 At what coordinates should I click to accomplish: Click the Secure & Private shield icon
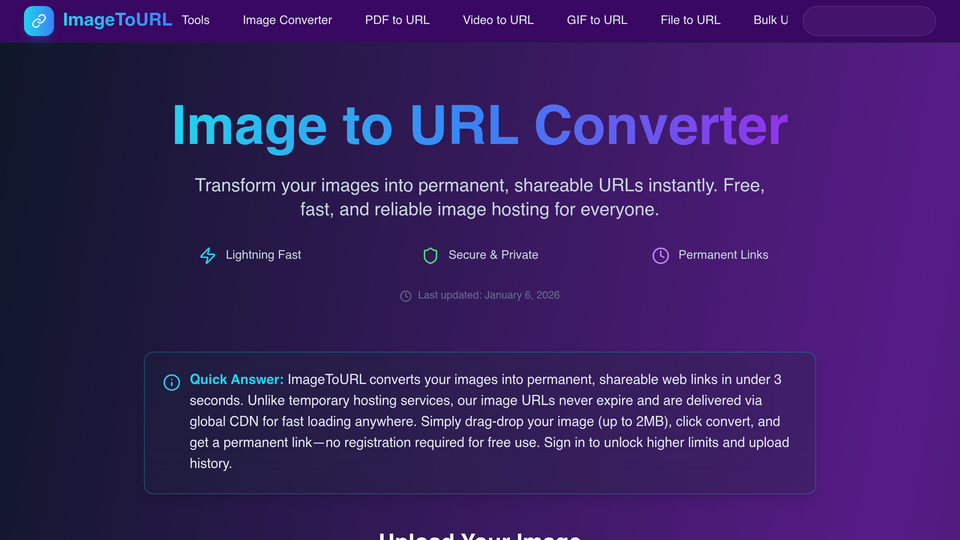(x=430, y=255)
